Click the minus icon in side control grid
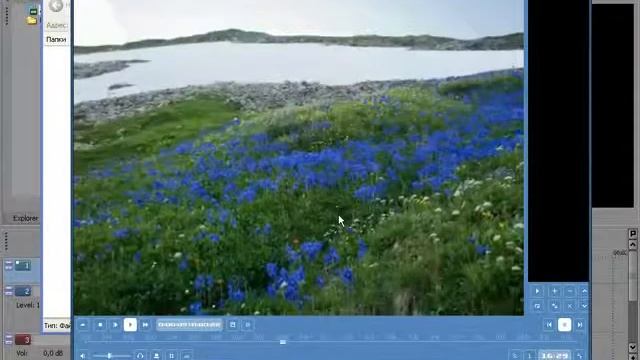 coord(570,291)
